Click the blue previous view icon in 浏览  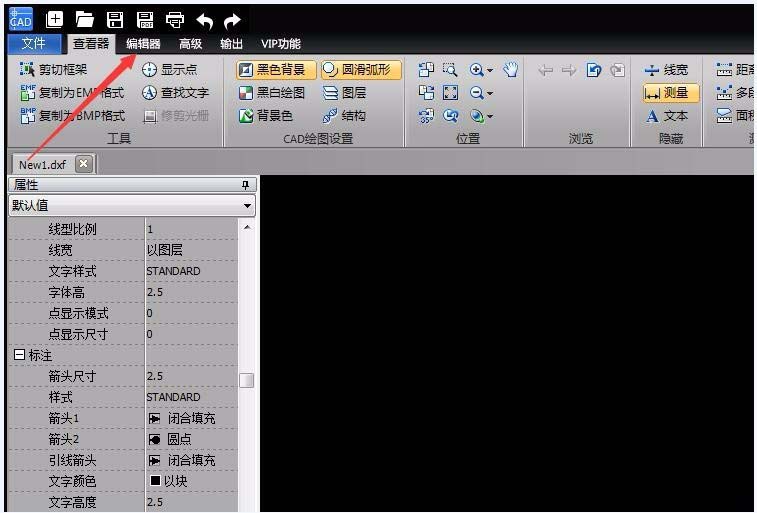tap(593, 70)
